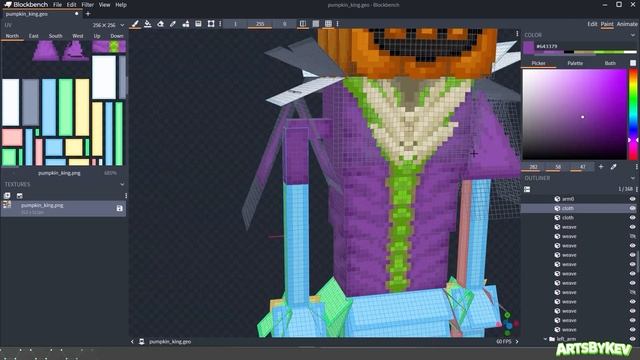Open the paint options overflow menu

pos(338,24)
